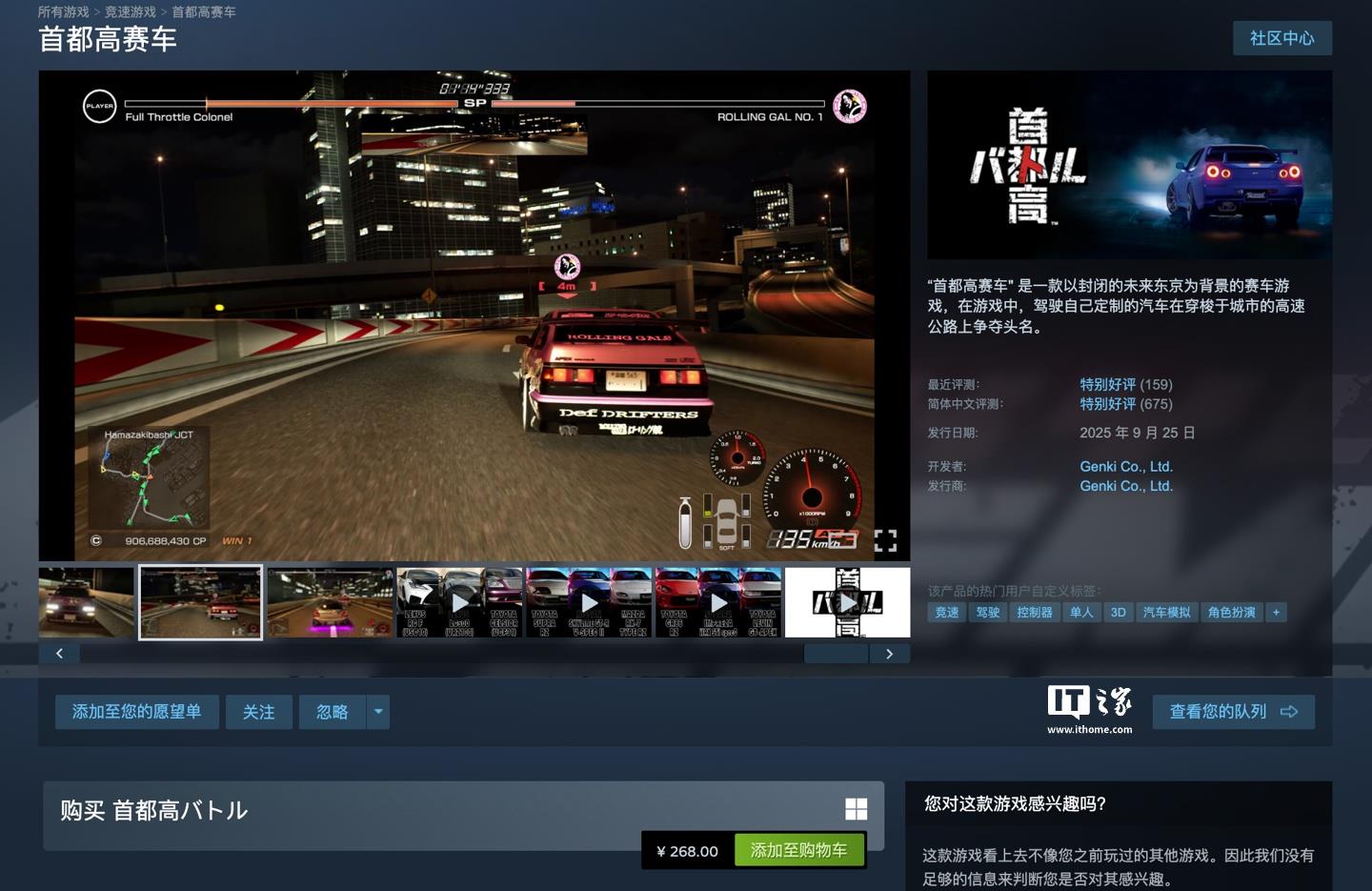Play the white logo trailer video thumbnail
The image size is (1372, 891).
pos(847,602)
